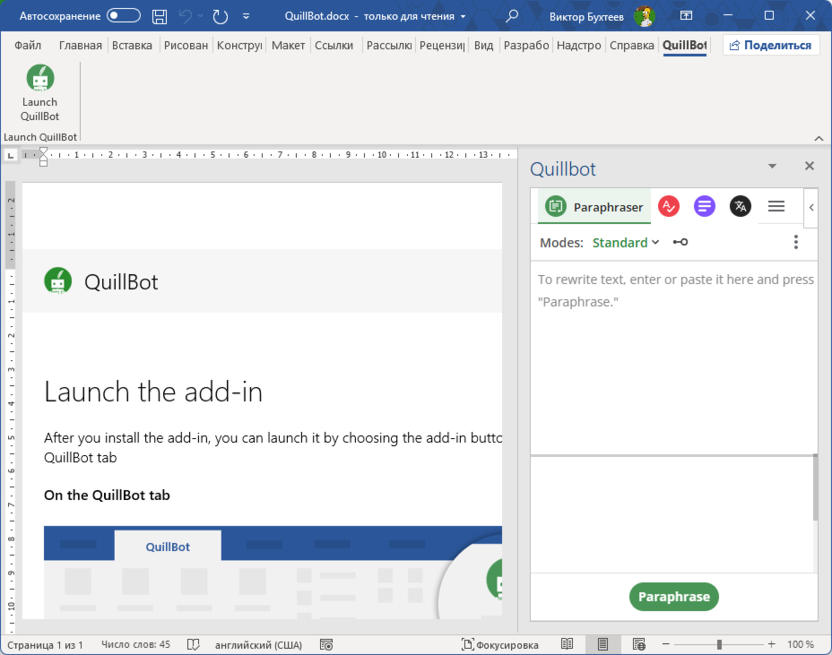832x655 pixels.
Task: Click the synonym slider key icon
Action: pos(680,242)
